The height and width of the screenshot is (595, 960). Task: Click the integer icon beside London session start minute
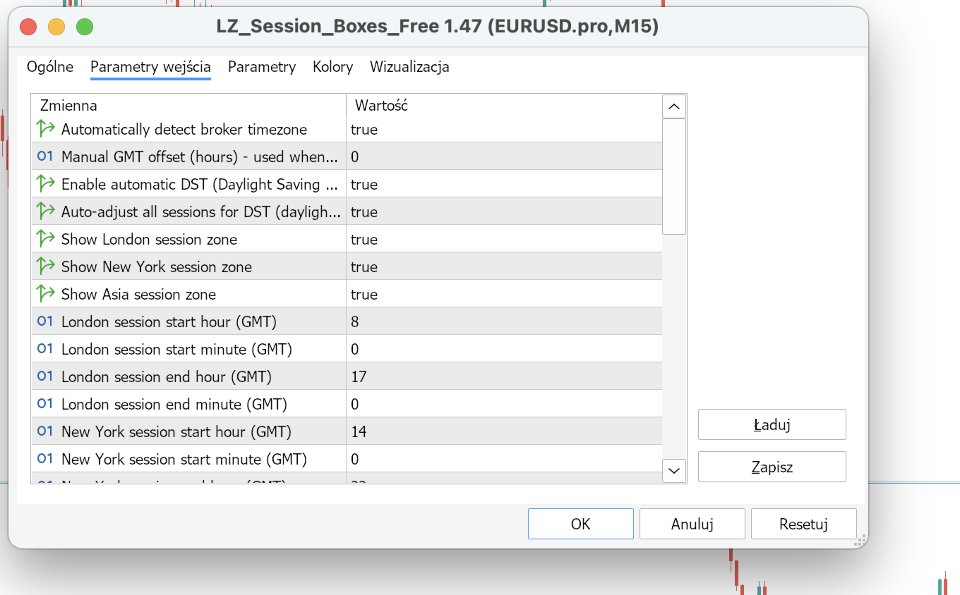pyautogui.click(x=45, y=348)
